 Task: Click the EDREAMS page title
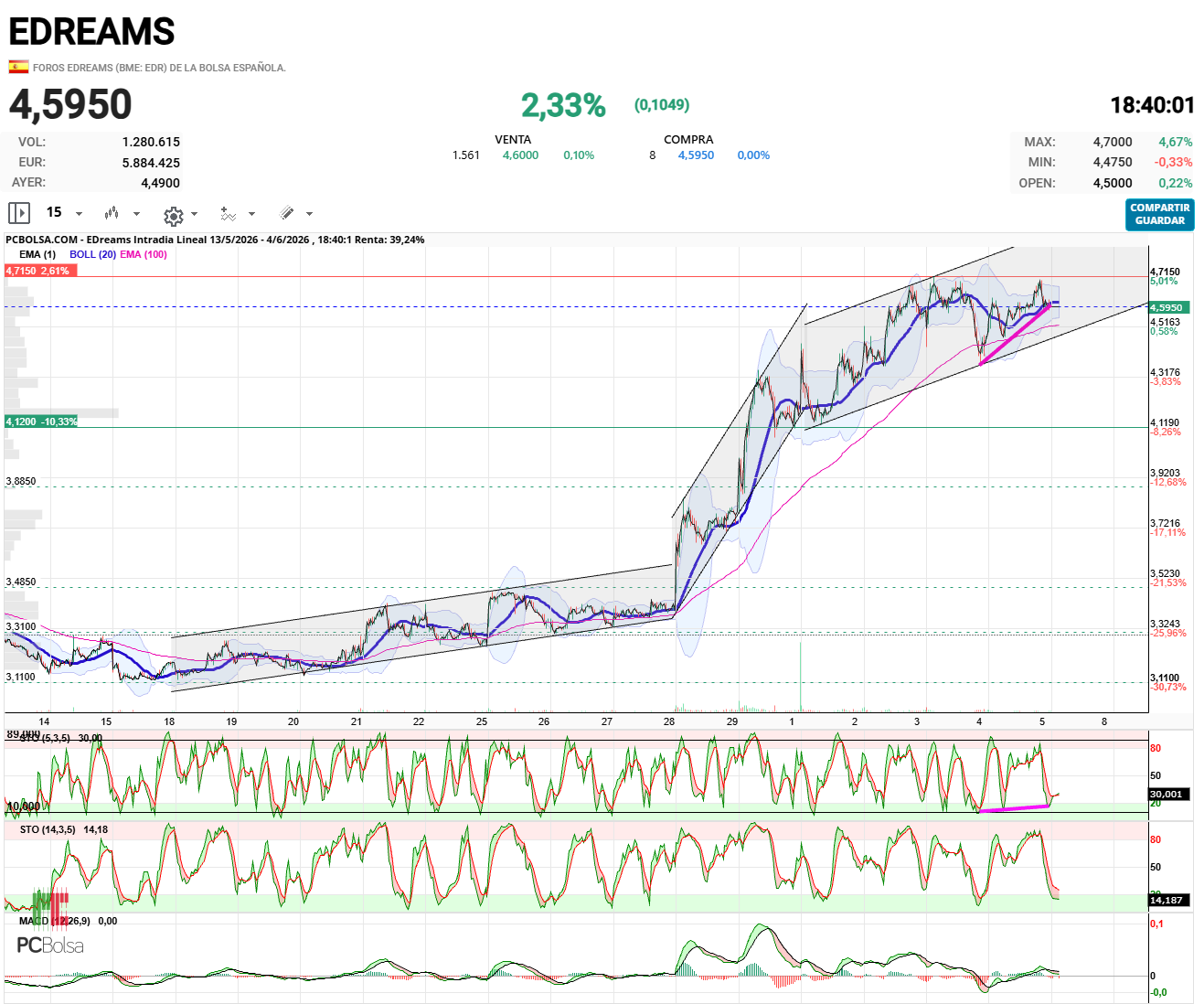[x=91, y=32]
